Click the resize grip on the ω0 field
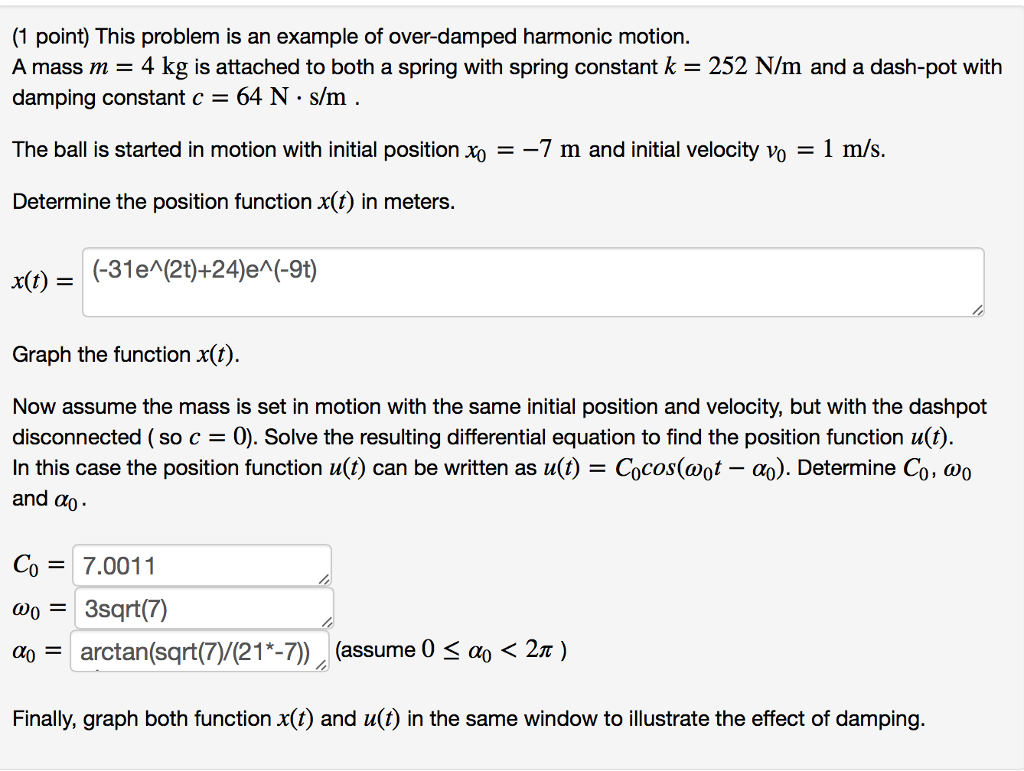Screen dimensions: 1024x771 [327, 622]
